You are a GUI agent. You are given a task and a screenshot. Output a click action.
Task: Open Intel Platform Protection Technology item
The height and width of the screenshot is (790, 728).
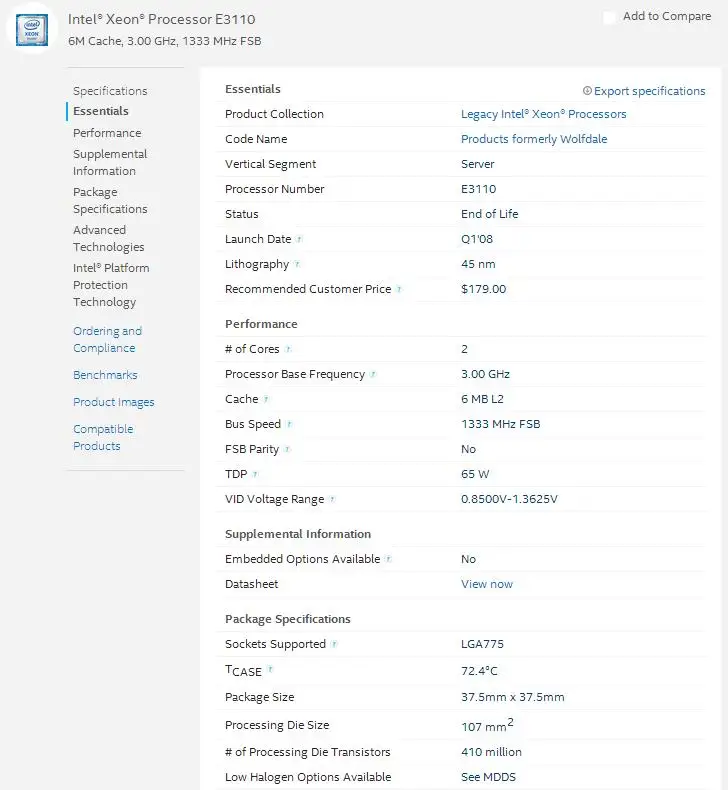pyautogui.click(x=111, y=285)
